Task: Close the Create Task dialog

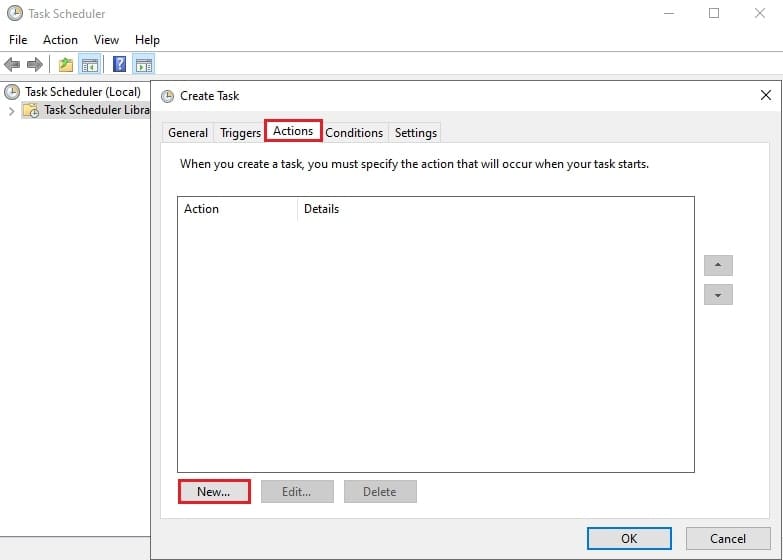Action: tap(765, 96)
